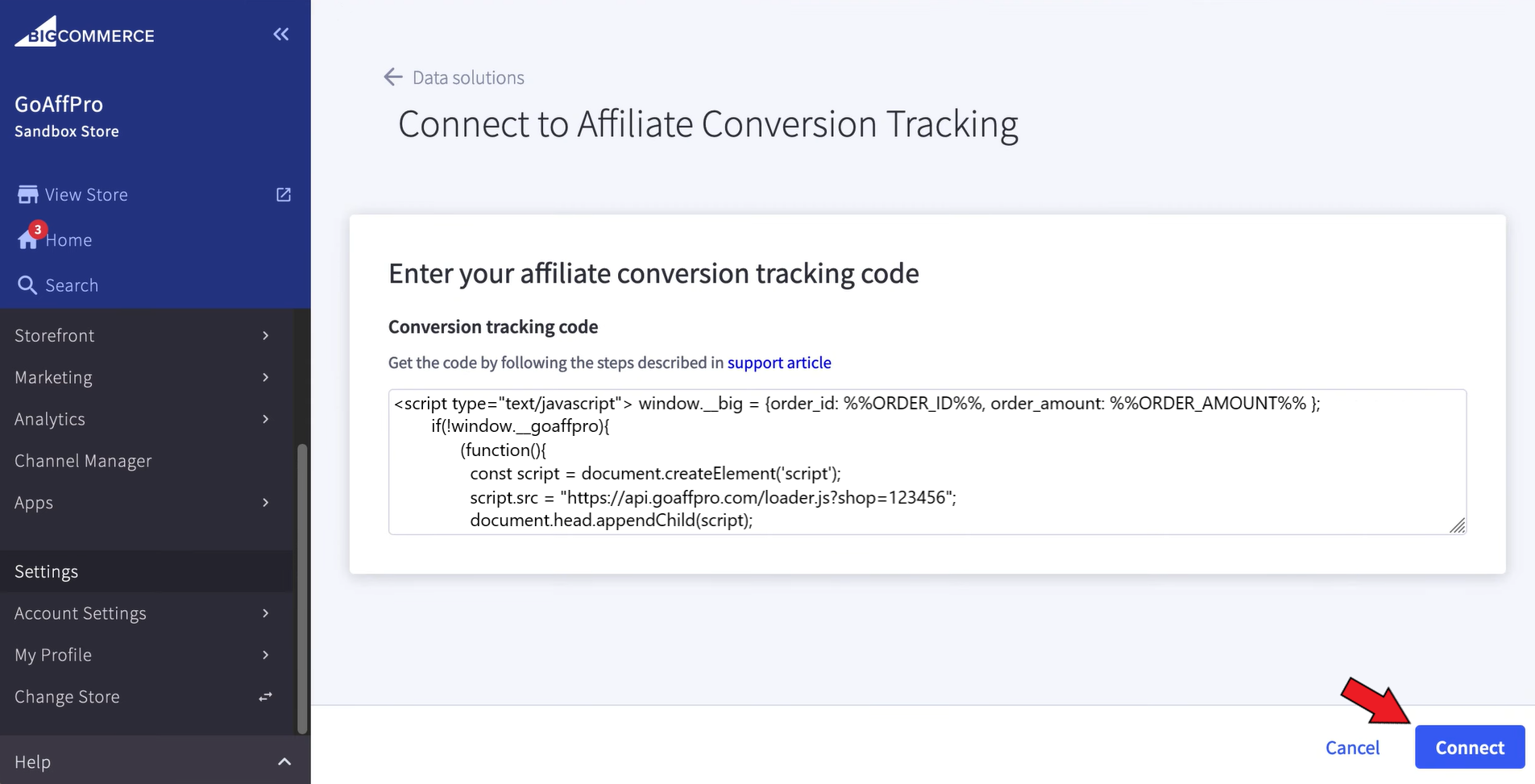Collapse the sidebar with double-chevron icon
The width and height of the screenshot is (1535, 784).
280,34
